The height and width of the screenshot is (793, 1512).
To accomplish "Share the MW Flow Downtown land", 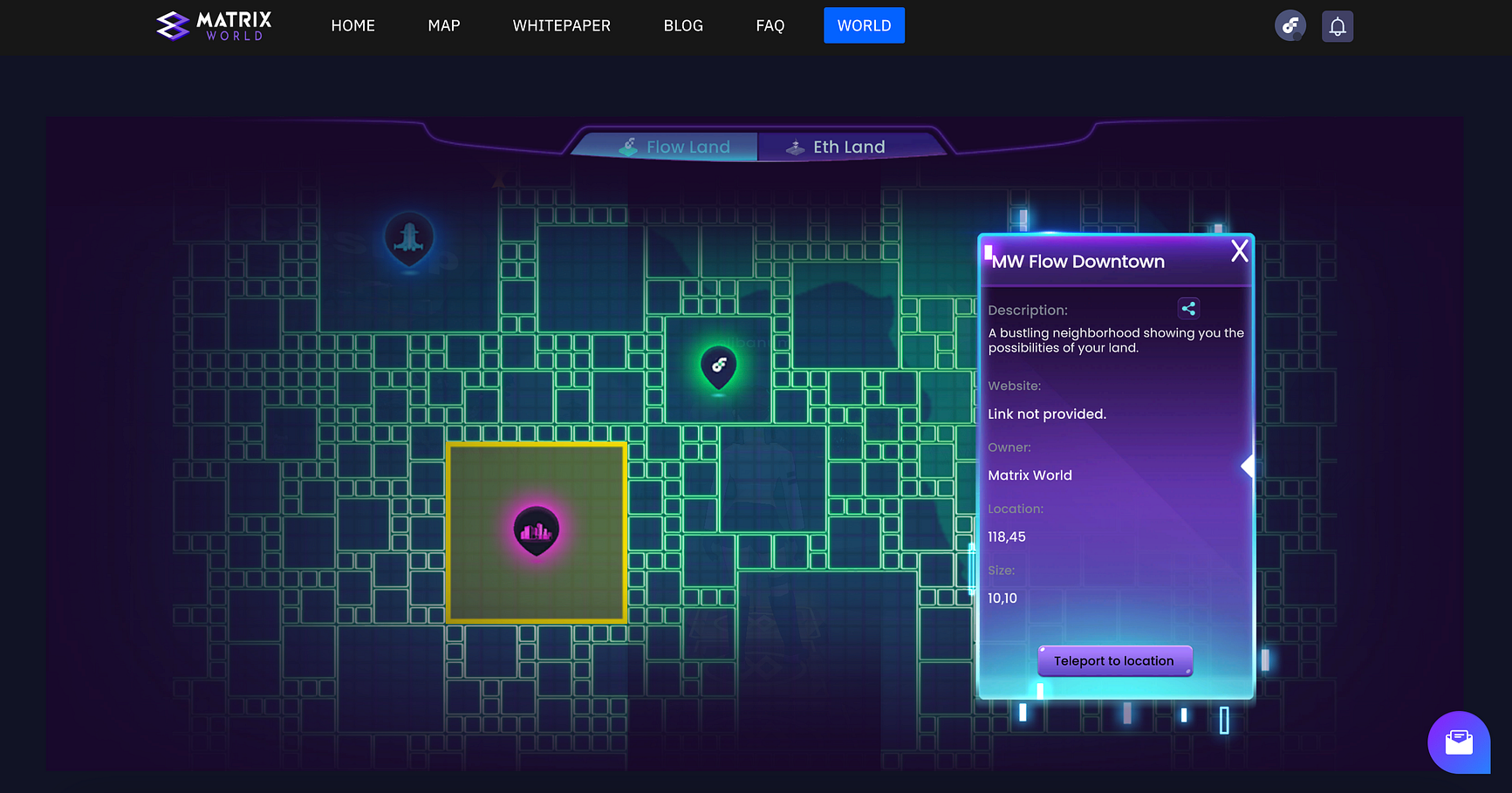I will click(1188, 309).
